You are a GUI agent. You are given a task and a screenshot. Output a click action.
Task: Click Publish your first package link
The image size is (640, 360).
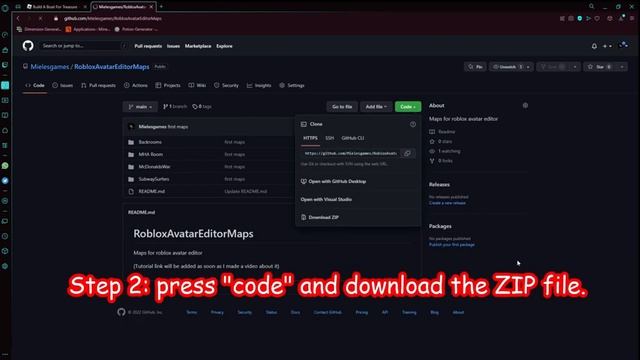point(451,244)
